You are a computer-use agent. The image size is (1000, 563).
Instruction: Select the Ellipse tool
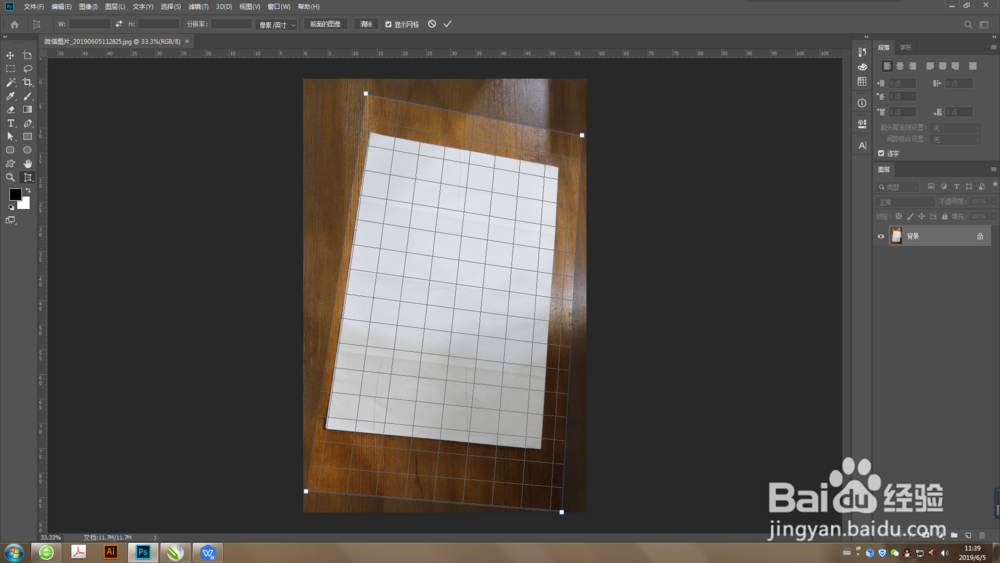[27, 150]
